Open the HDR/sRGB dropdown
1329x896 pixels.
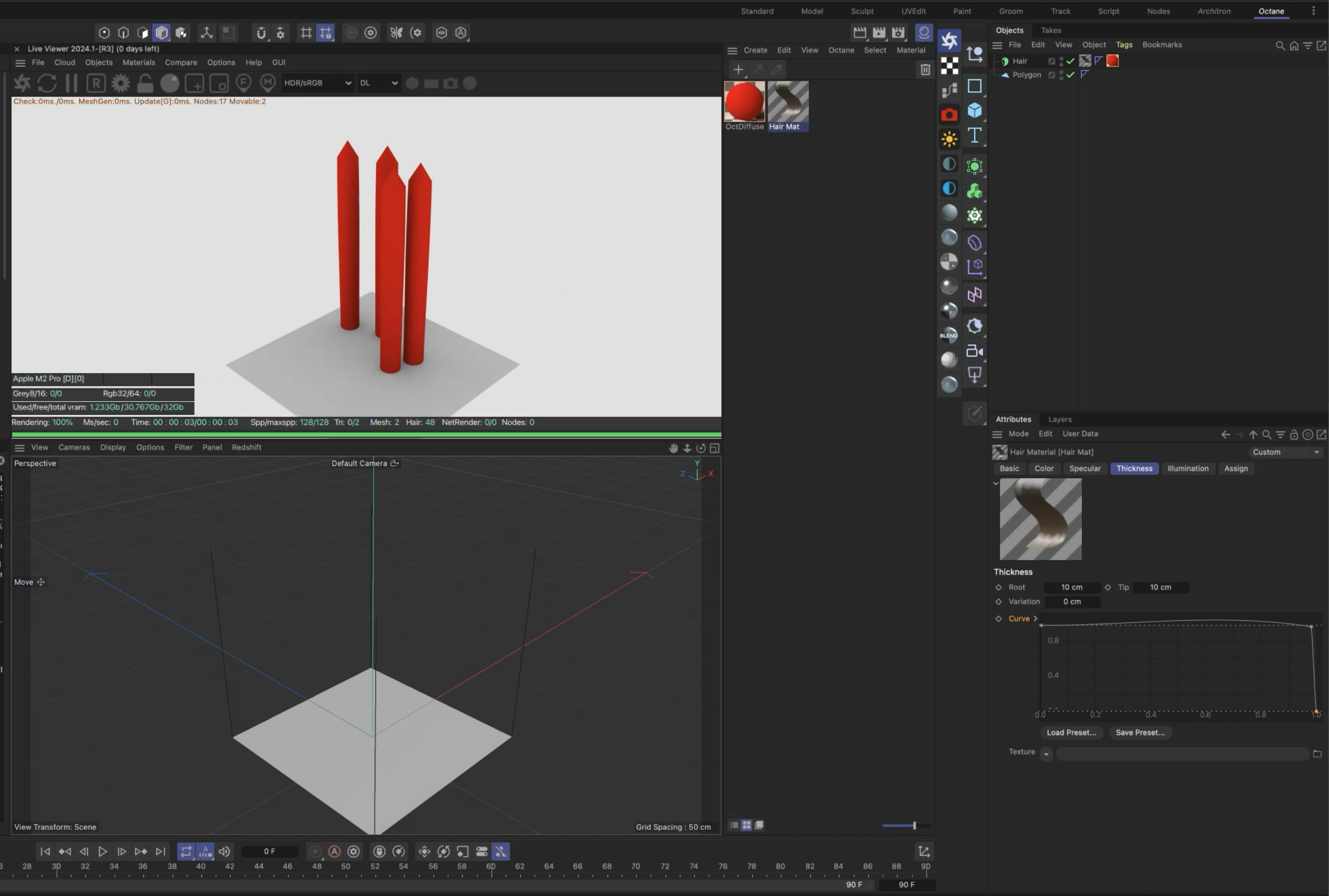pyautogui.click(x=317, y=84)
